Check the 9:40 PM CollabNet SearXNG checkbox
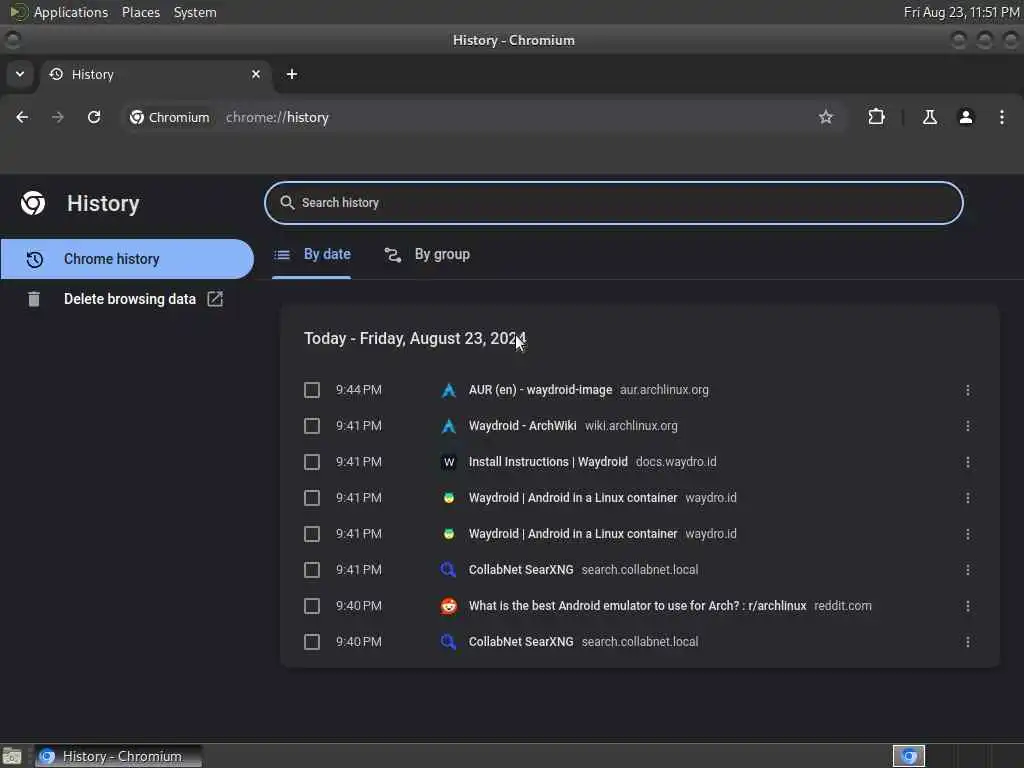This screenshot has height=768, width=1024. 312,642
